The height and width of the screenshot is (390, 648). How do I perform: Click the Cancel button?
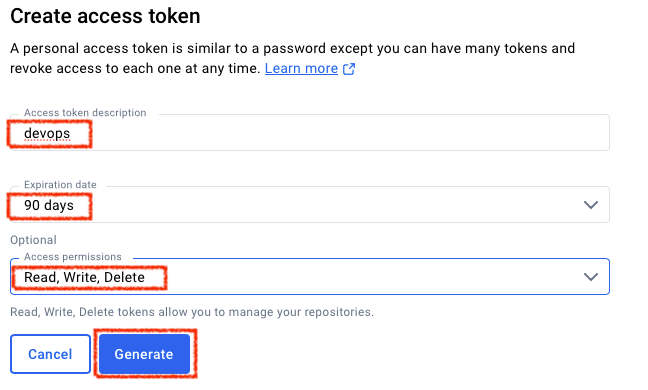pos(50,354)
